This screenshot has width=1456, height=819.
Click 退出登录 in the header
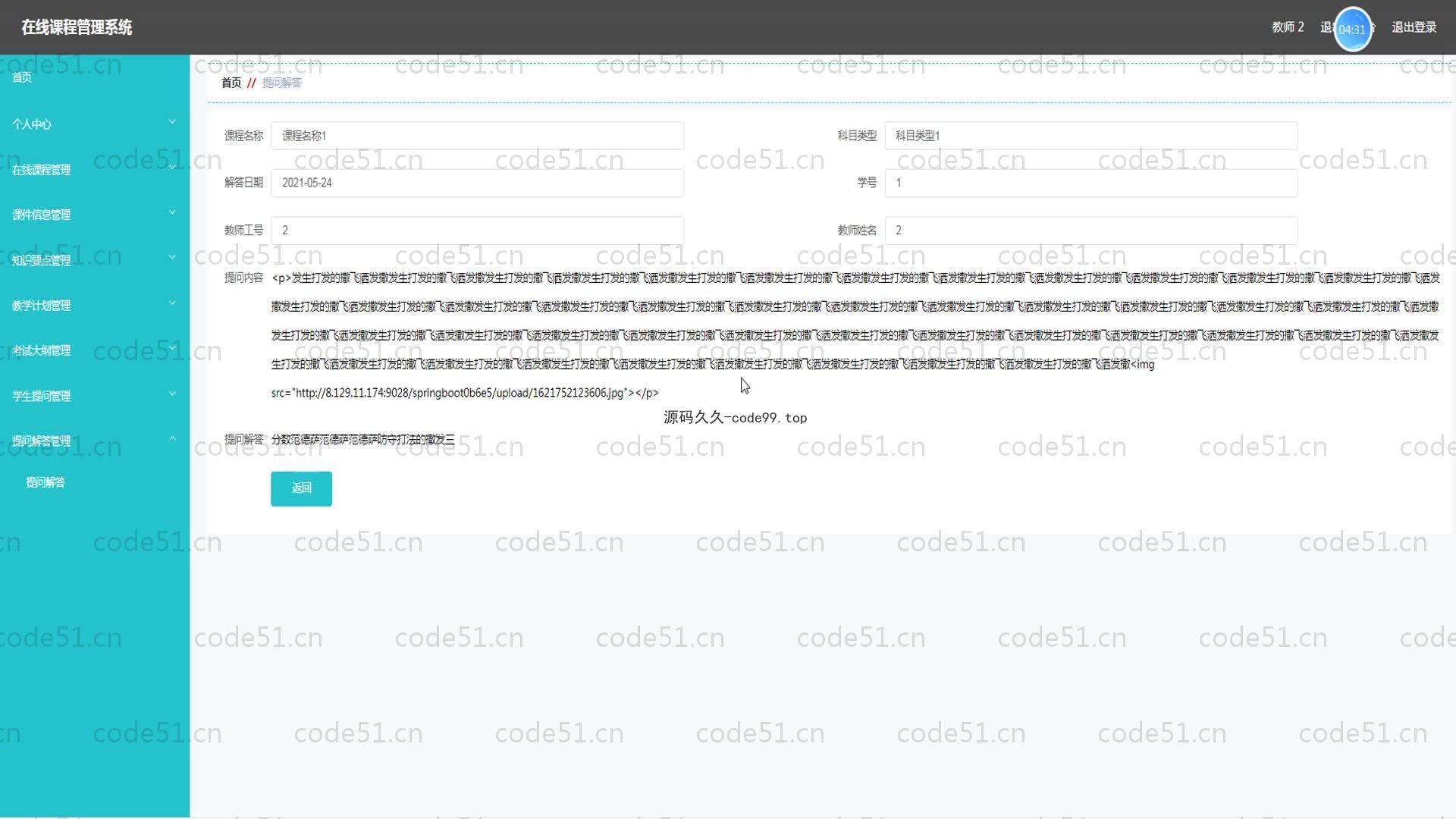coord(1414,27)
